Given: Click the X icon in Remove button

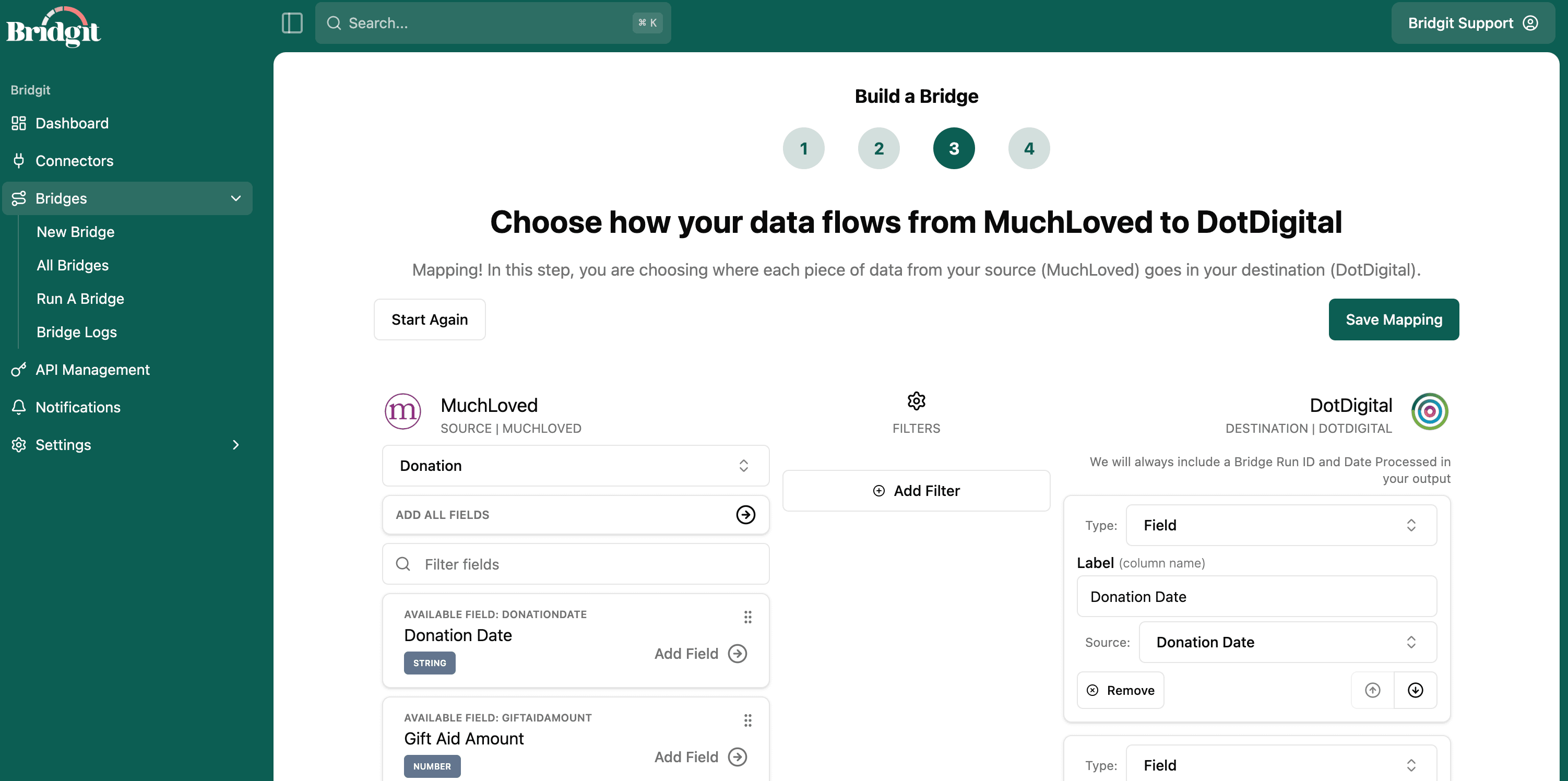Looking at the screenshot, I should point(1092,690).
